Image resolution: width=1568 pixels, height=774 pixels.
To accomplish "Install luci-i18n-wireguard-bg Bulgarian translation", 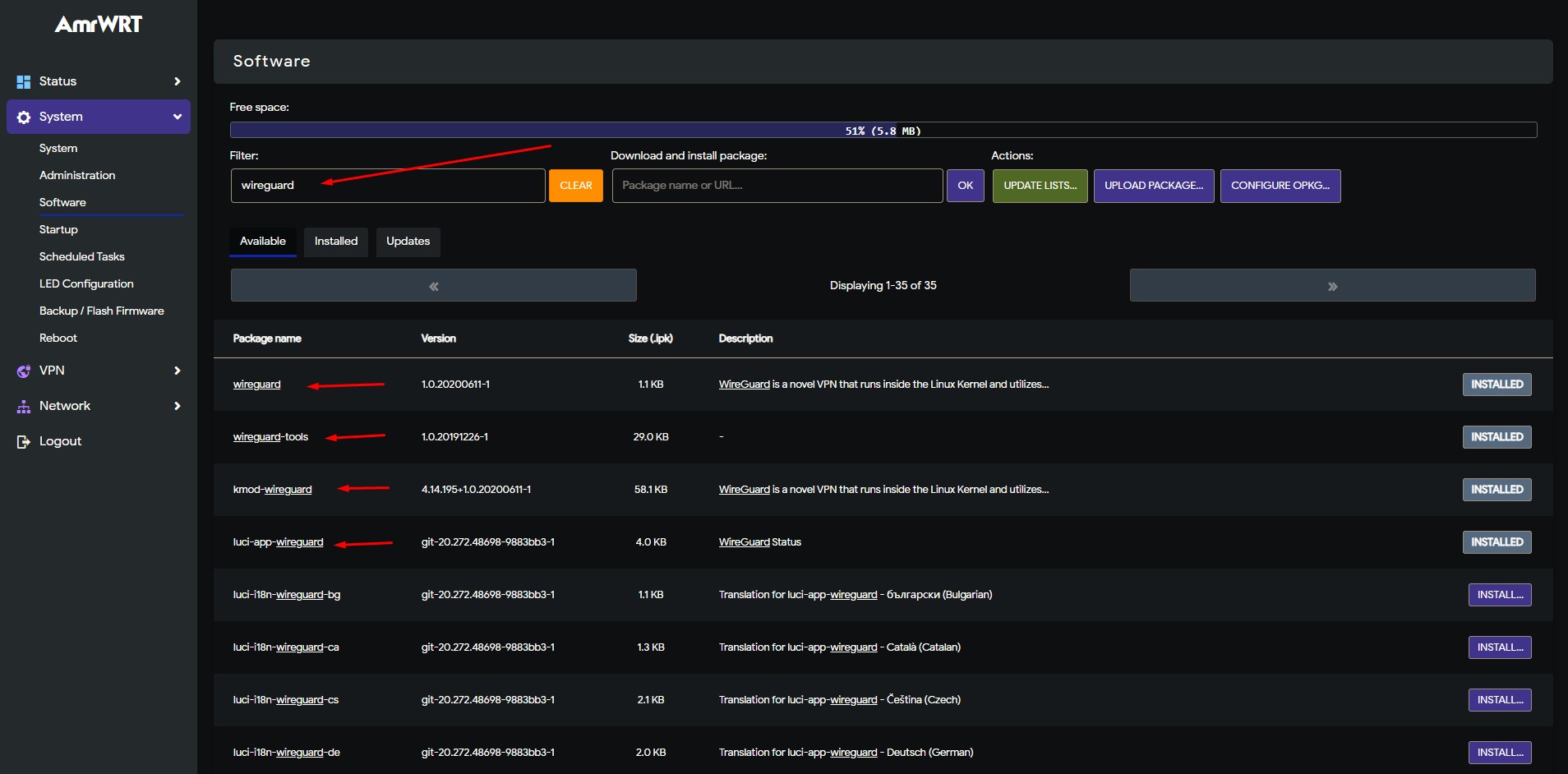I will (1500, 595).
